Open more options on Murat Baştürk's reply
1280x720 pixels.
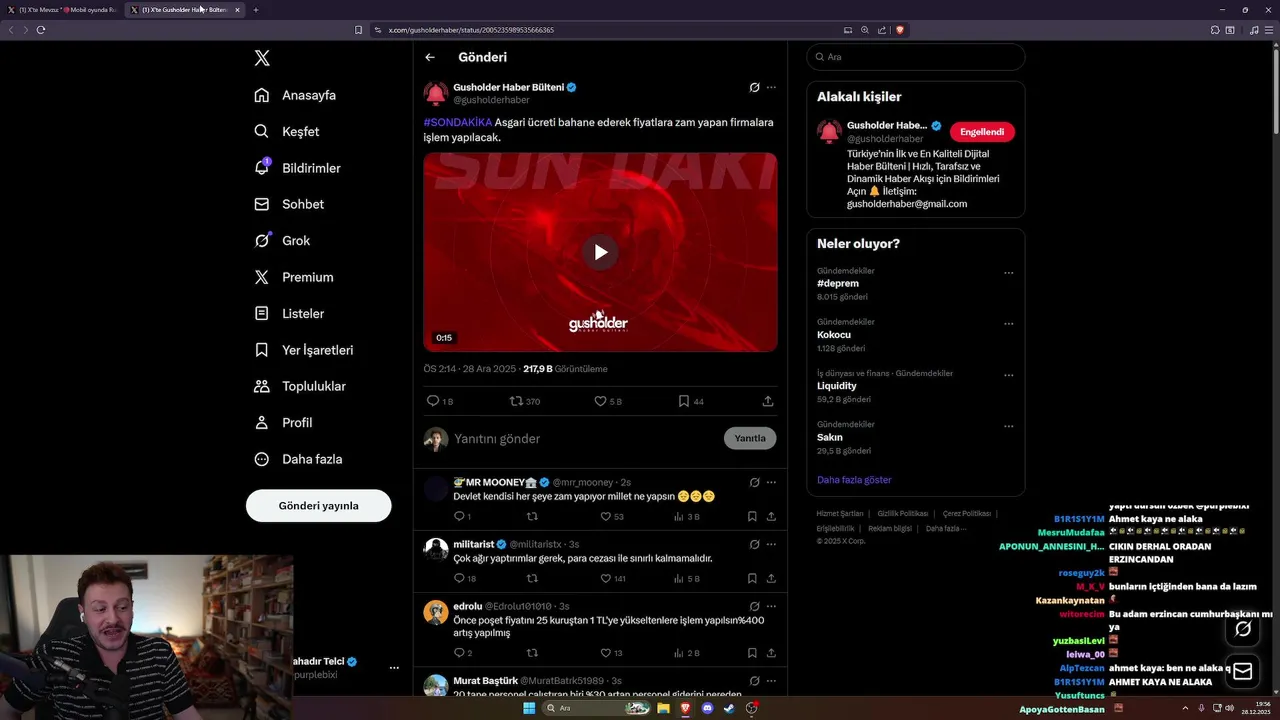[x=771, y=681]
